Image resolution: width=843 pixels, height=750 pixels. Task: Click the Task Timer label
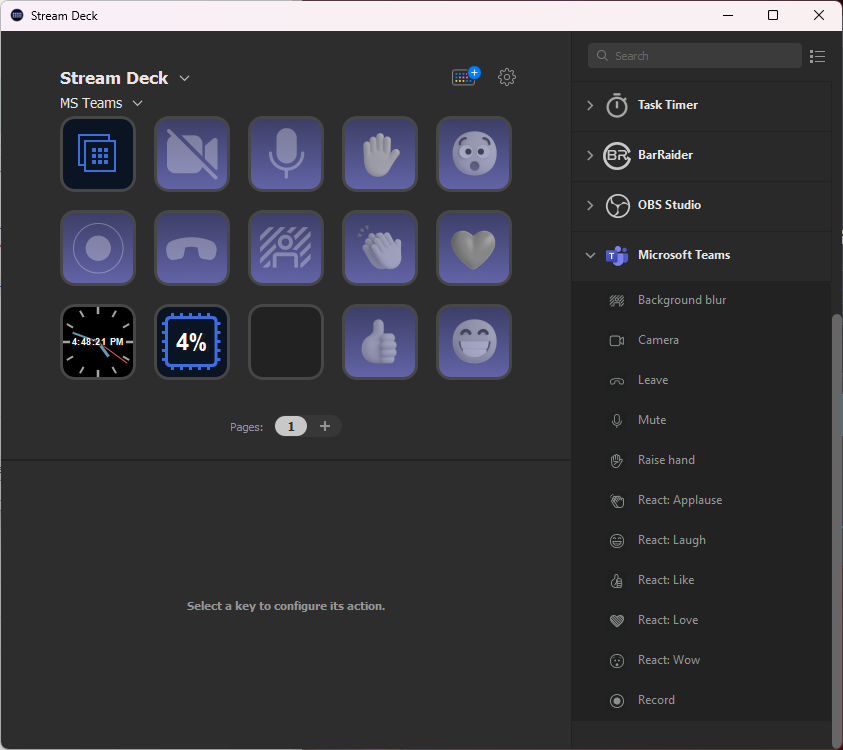[x=668, y=105]
